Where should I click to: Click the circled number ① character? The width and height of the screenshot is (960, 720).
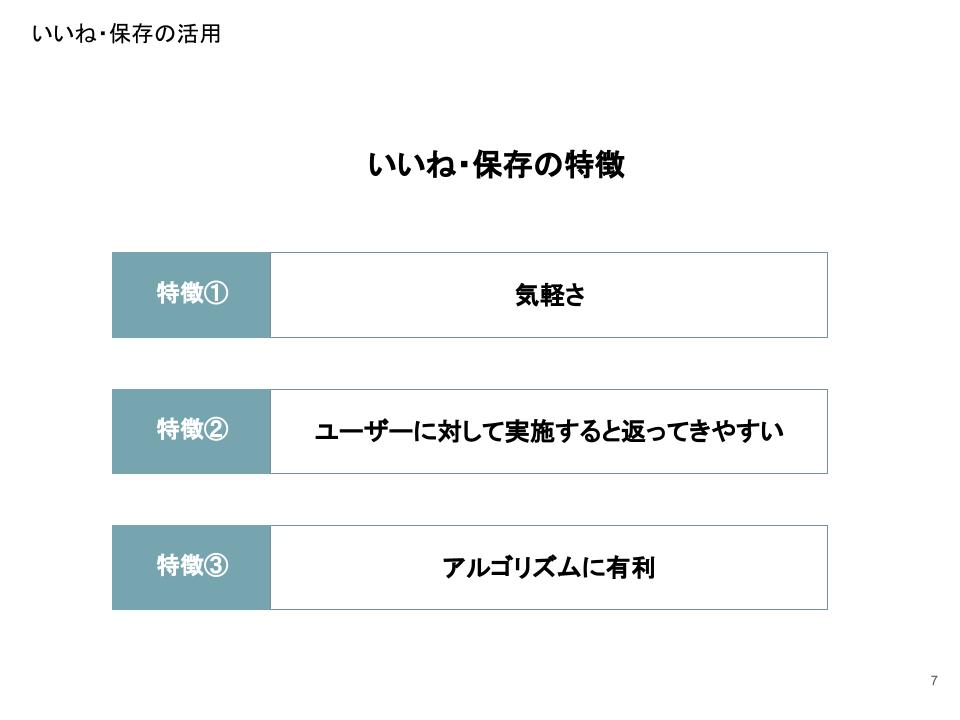pos(217,295)
